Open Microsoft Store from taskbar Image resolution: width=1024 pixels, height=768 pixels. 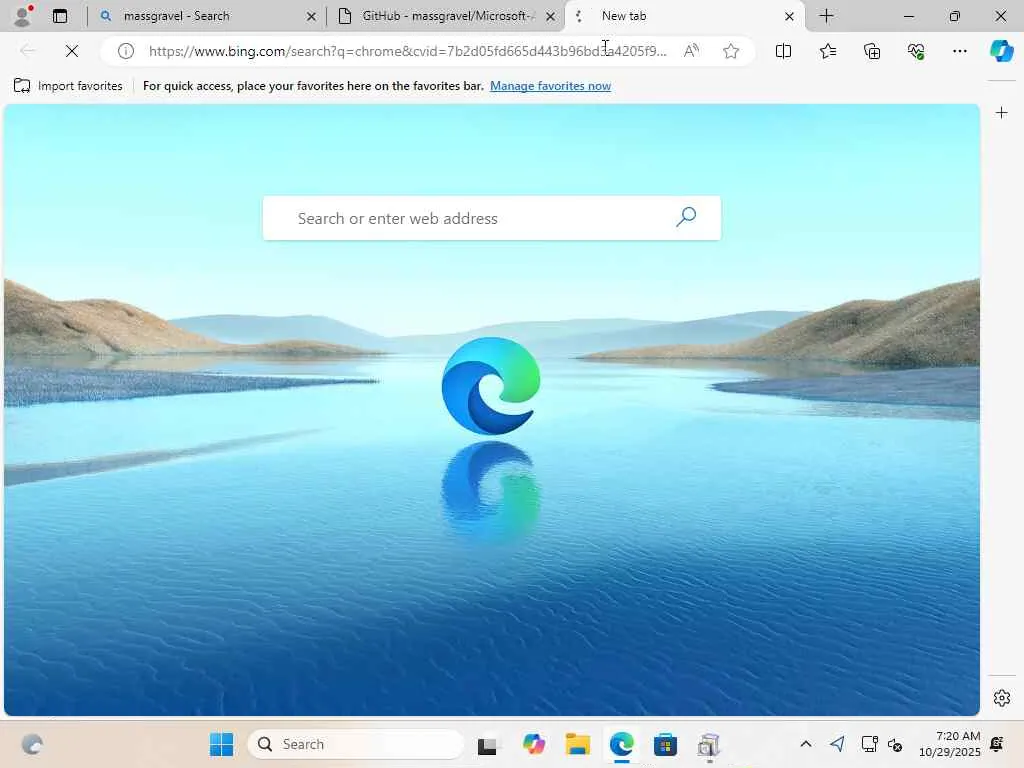point(665,744)
